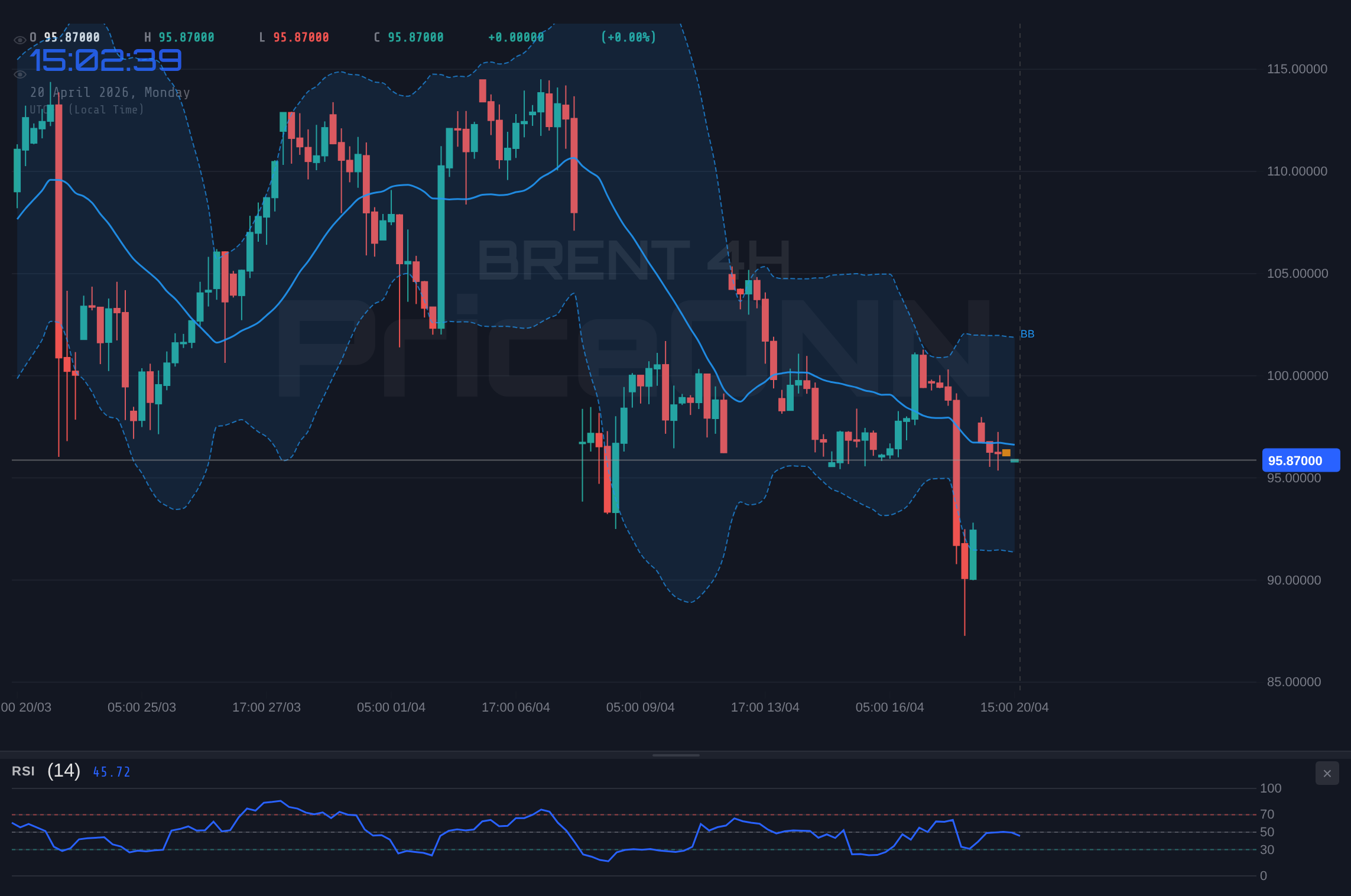1351x896 pixels.
Task: Close the RSI indicator pane
Action: tap(1327, 773)
